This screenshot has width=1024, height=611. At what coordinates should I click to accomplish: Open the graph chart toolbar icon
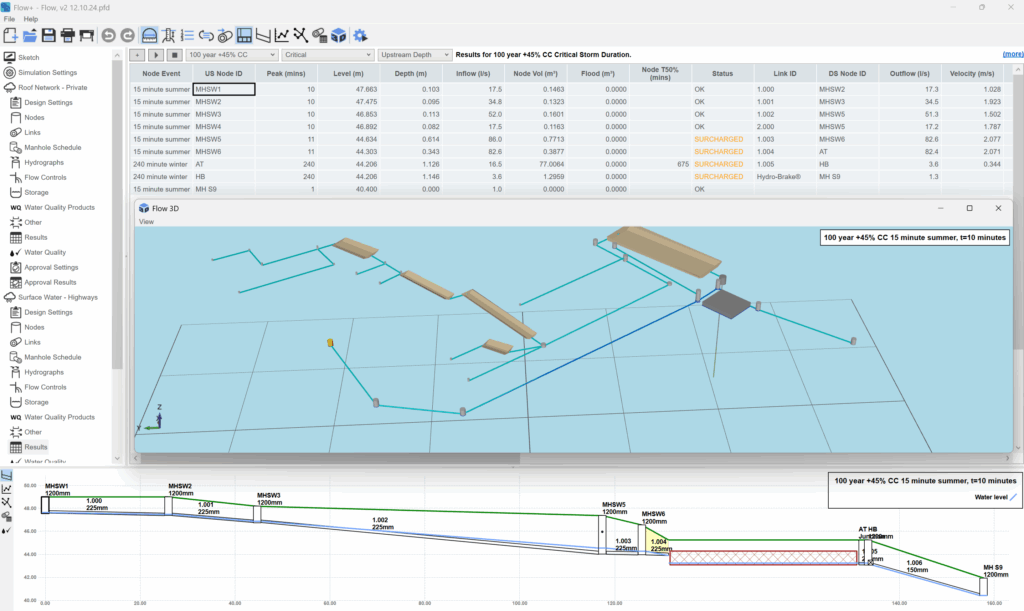pos(283,36)
